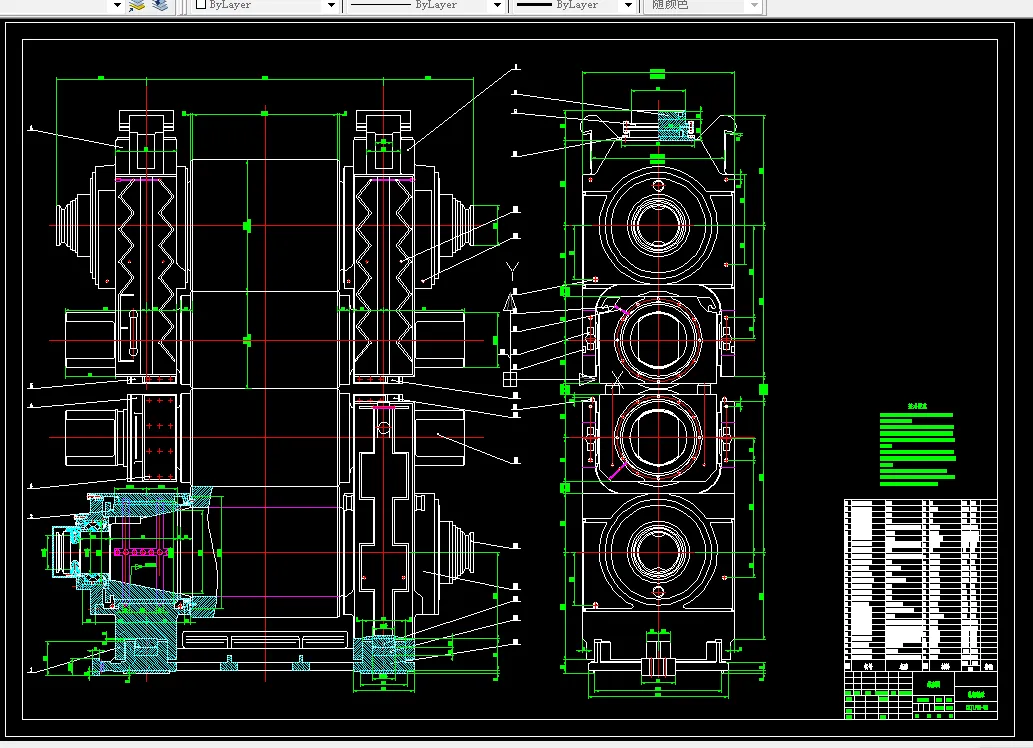The width and height of the screenshot is (1033, 748).
Task: Click the Make Object's Layer Current icon
Action: click(x=137, y=6)
